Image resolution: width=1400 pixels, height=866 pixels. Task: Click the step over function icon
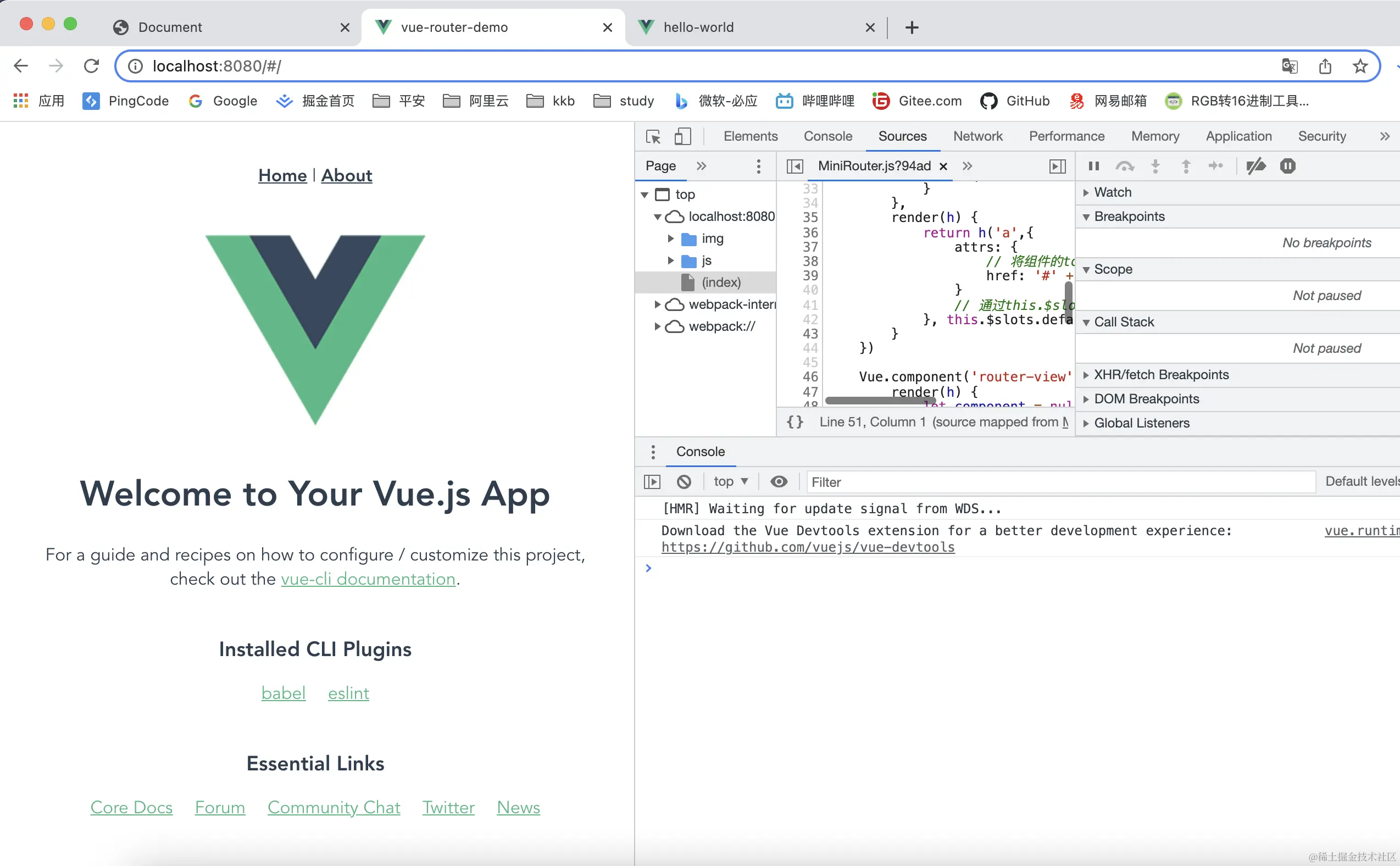click(x=1125, y=166)
